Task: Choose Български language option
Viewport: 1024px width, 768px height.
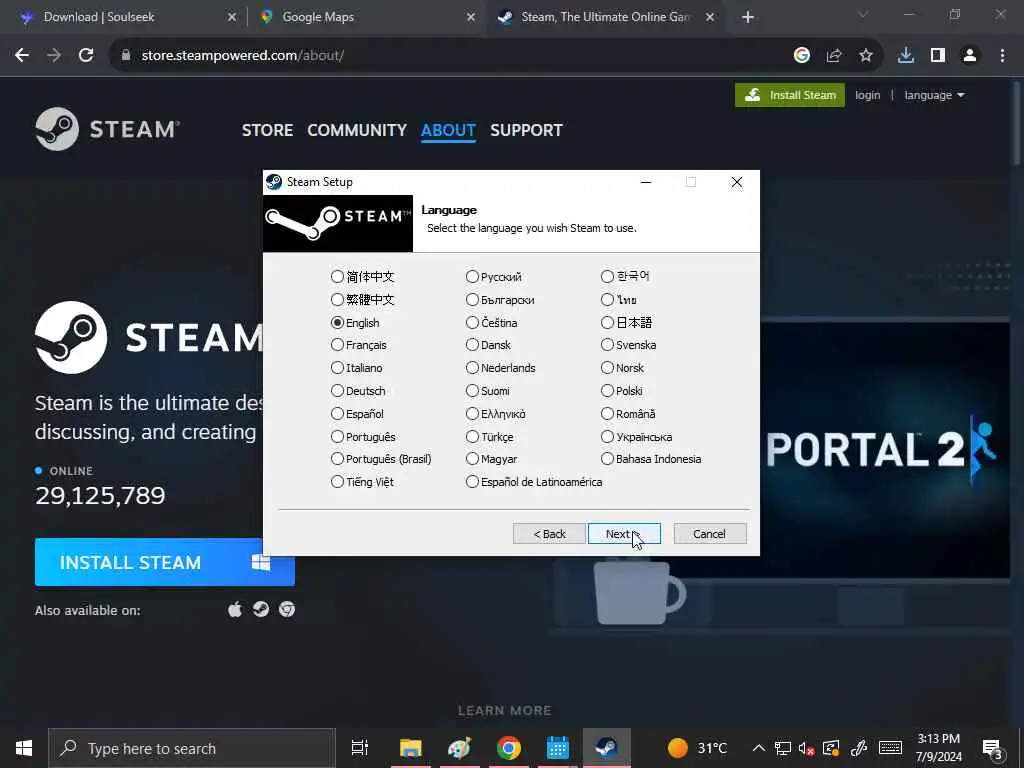Action: (x=472, y=300)
